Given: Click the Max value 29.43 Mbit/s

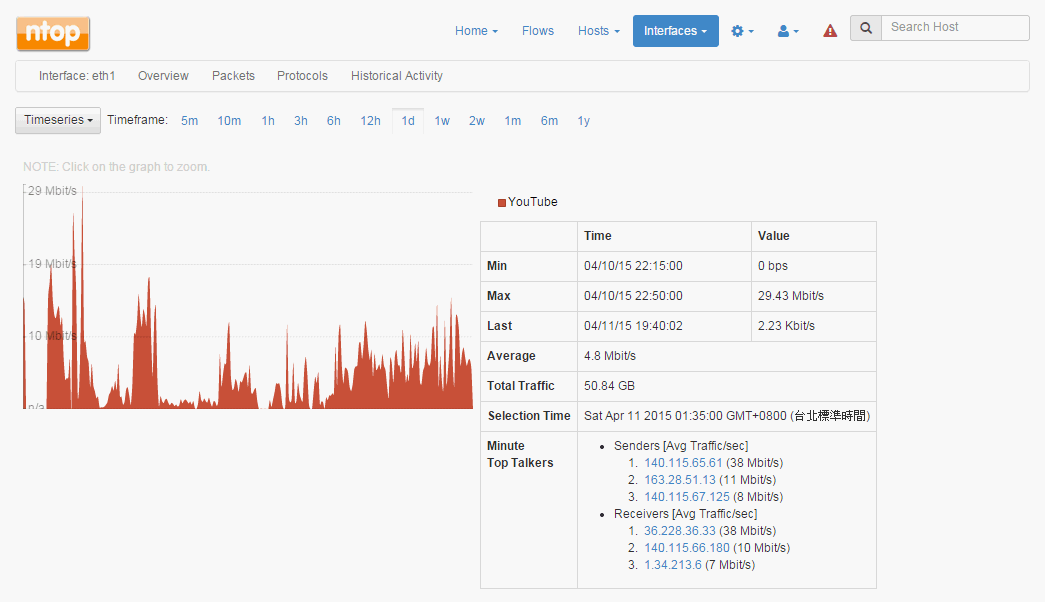Looking at the screenshot, I should tap(790, 296).
